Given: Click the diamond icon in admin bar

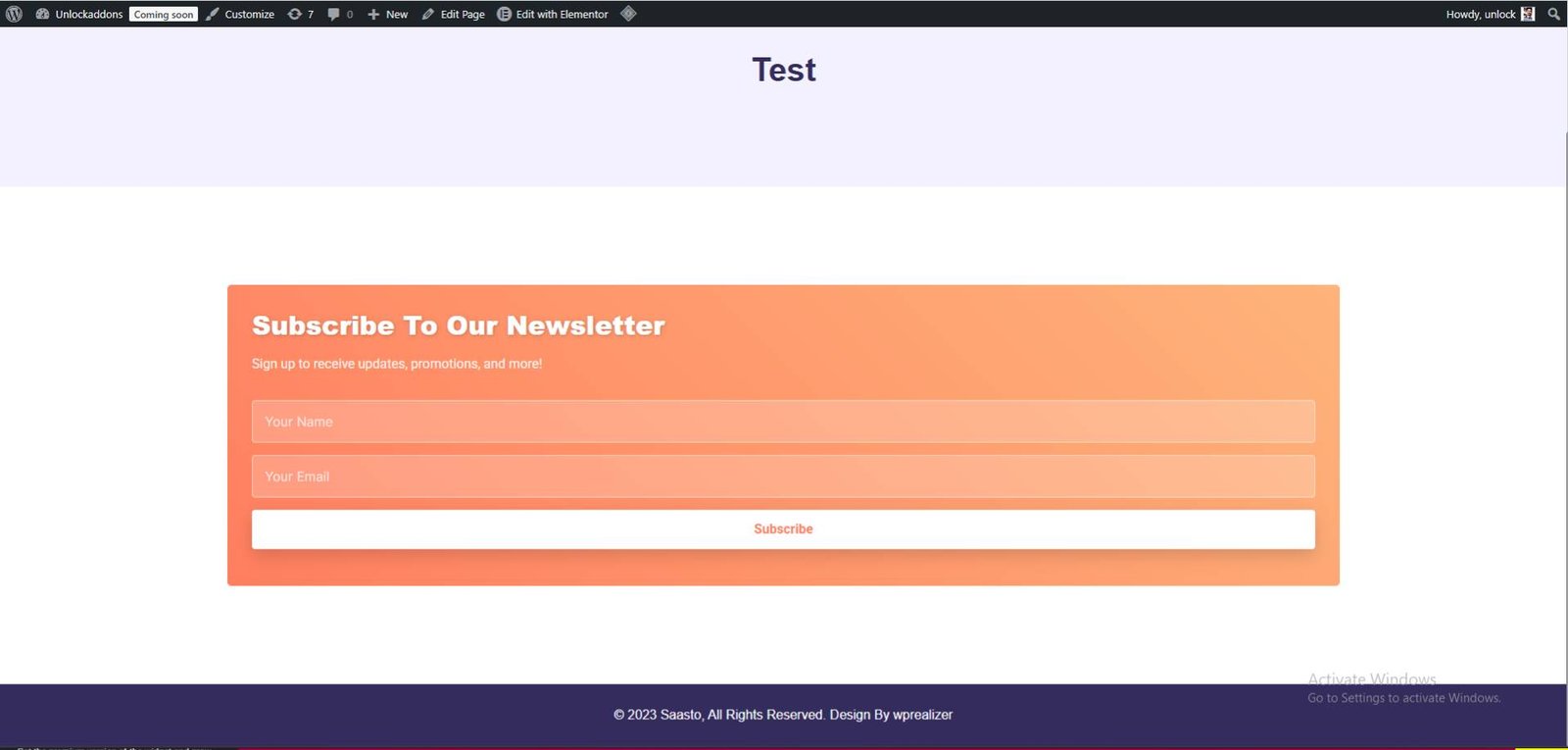Looking at the screenshot, I should pyautogui.click(x=629, y=14).
